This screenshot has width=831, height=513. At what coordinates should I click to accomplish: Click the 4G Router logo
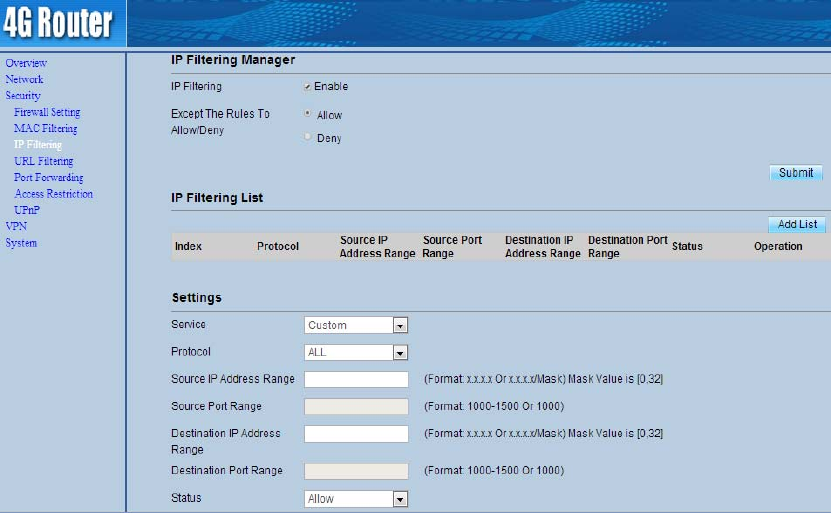point(58,22)
